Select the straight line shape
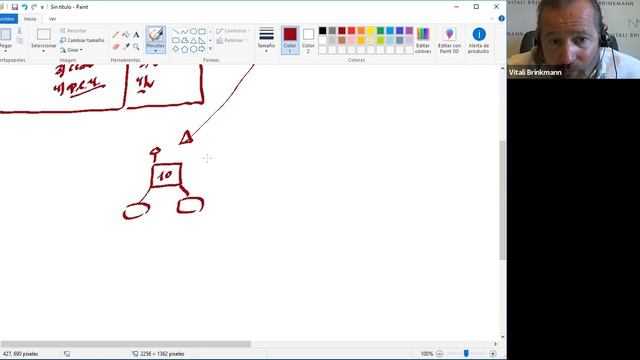The width and height of the screenshot is (640, 360). (x=176, y=31)
